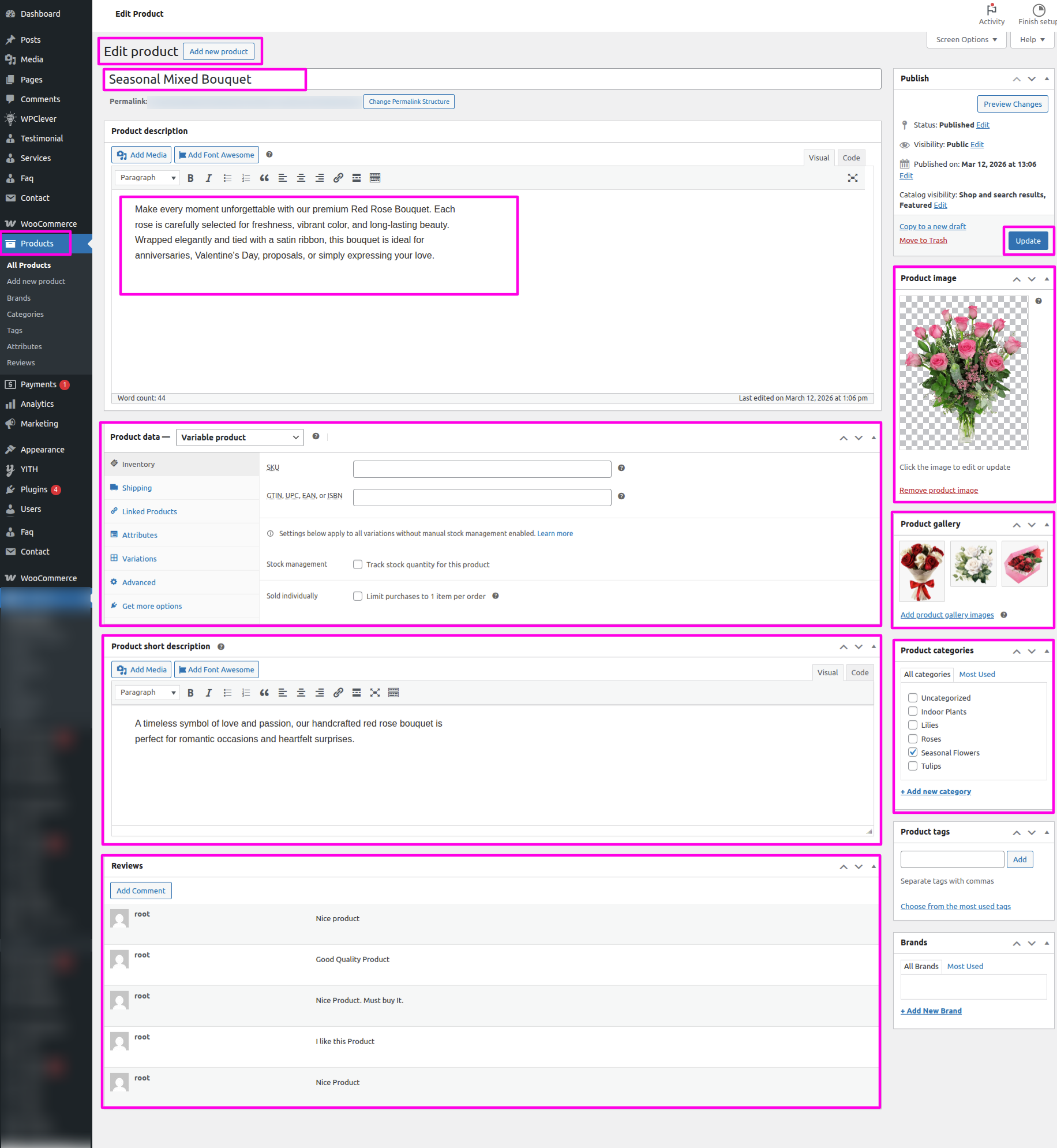The width and height of the screenshot is (1057, 1148).
Task: Click Blockquote icon in product description toolbar
Action: pos(264,178)
